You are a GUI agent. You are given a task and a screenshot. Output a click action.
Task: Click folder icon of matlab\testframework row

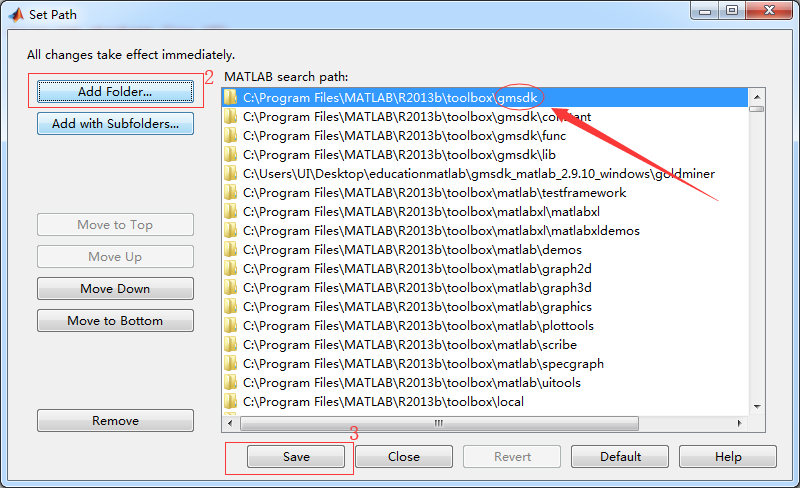(231, 192)
